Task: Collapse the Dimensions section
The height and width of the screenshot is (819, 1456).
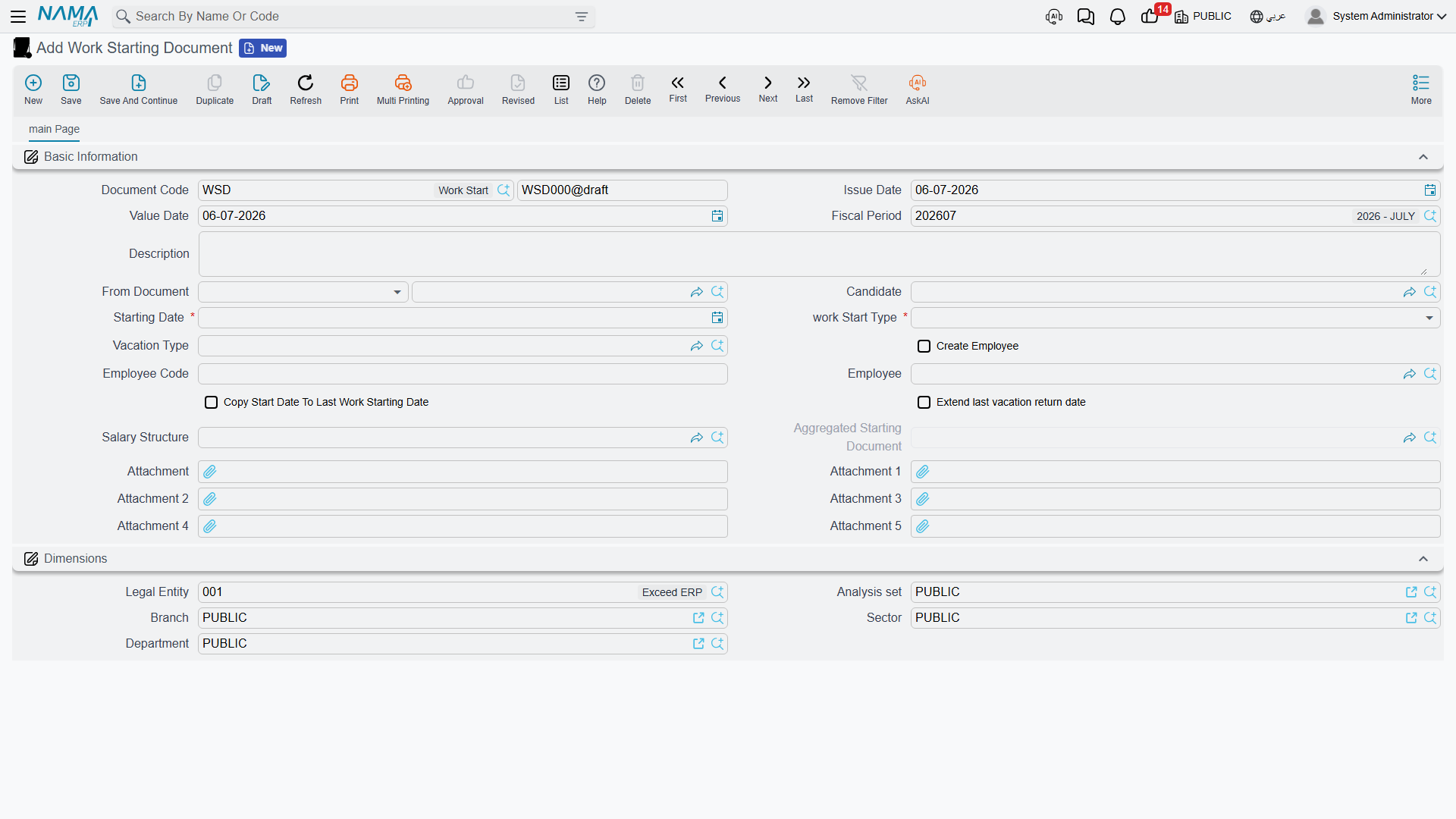Action: pos(1423,559)
